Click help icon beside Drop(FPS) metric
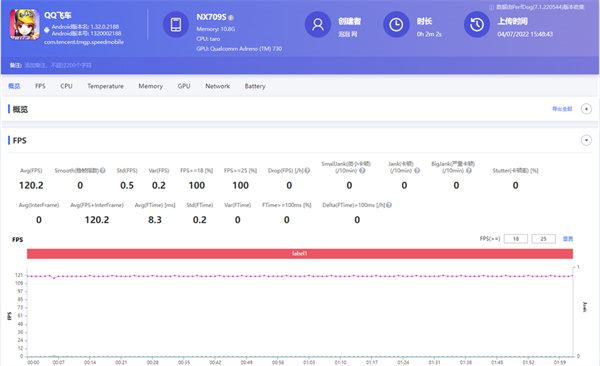This screenshot has width=600, height=366. [x=307, y=170]
